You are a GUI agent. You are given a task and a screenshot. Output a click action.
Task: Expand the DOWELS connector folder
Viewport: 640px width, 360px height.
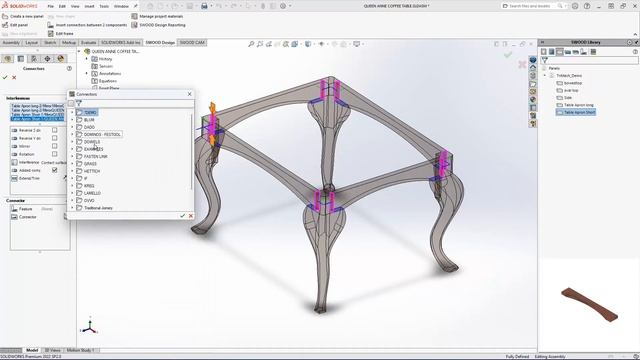73,142
